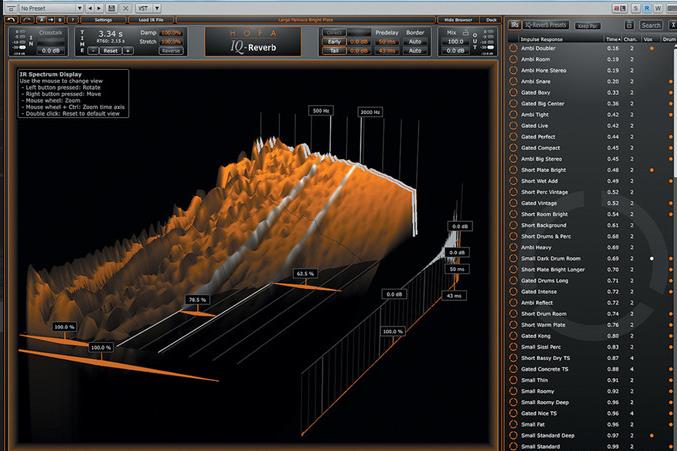
Task: Sort list by the Time column header
Action: coord(613,39)
